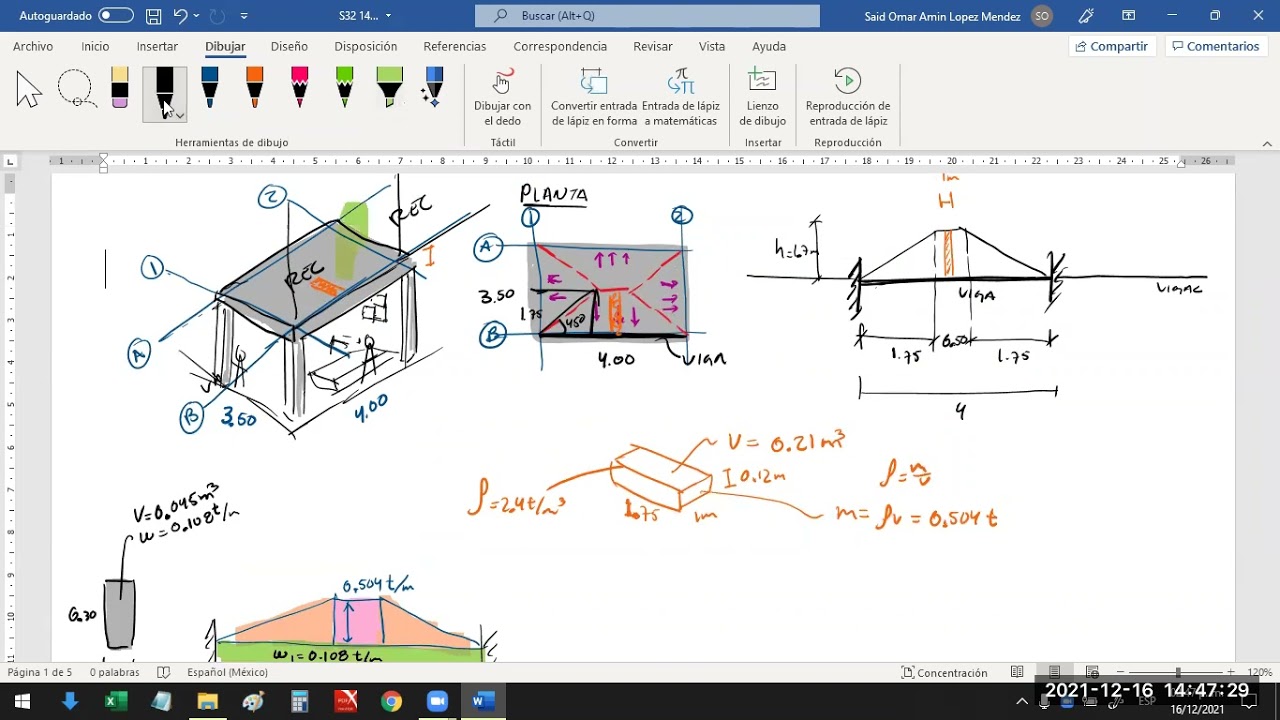Open the pen-and-star coming soon features icon
This screenshot has width=1280, height=720.
tap(1086, 16)
